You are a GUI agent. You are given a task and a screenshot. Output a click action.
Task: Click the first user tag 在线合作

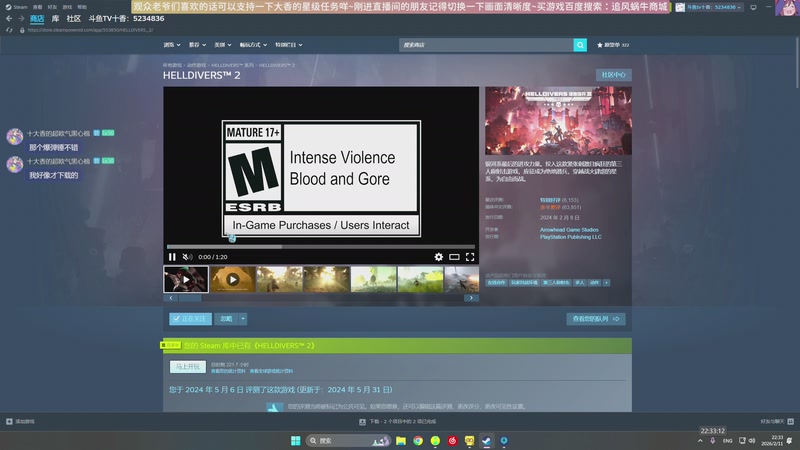click(x=496, y=283)
